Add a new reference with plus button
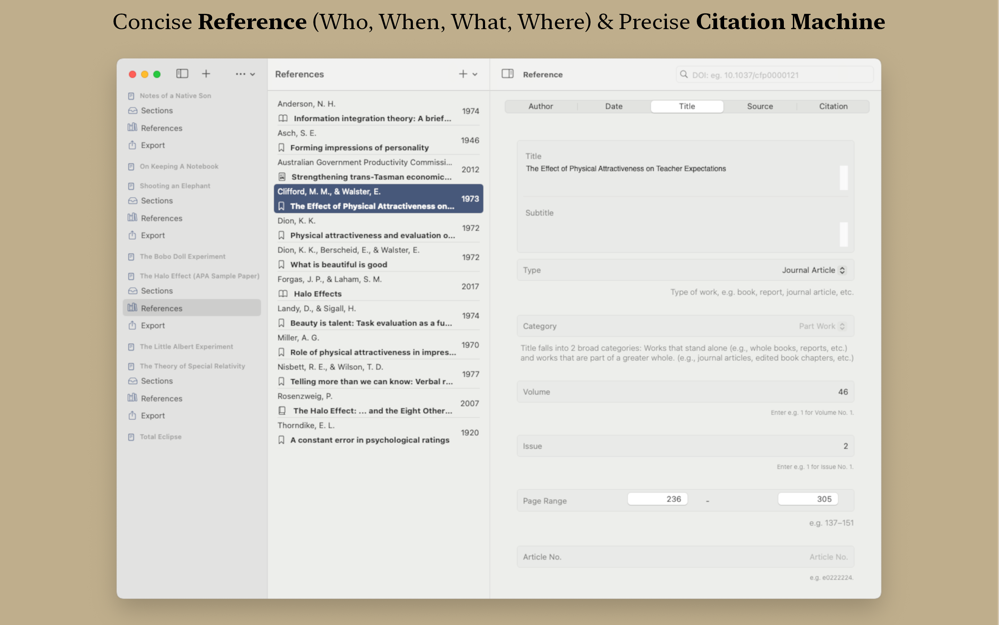The height and width of the screenshot is (625, 1000). click(x=463, y=74)
